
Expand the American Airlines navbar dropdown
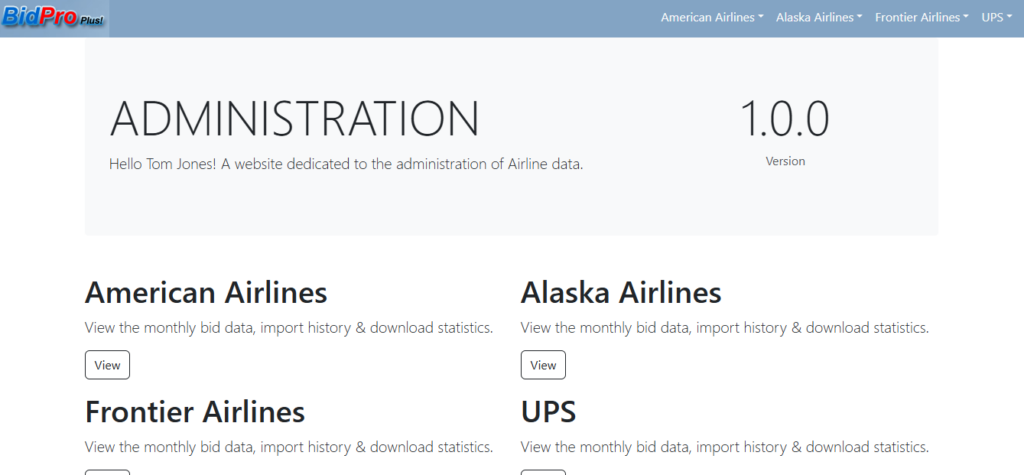pos(712,18)
